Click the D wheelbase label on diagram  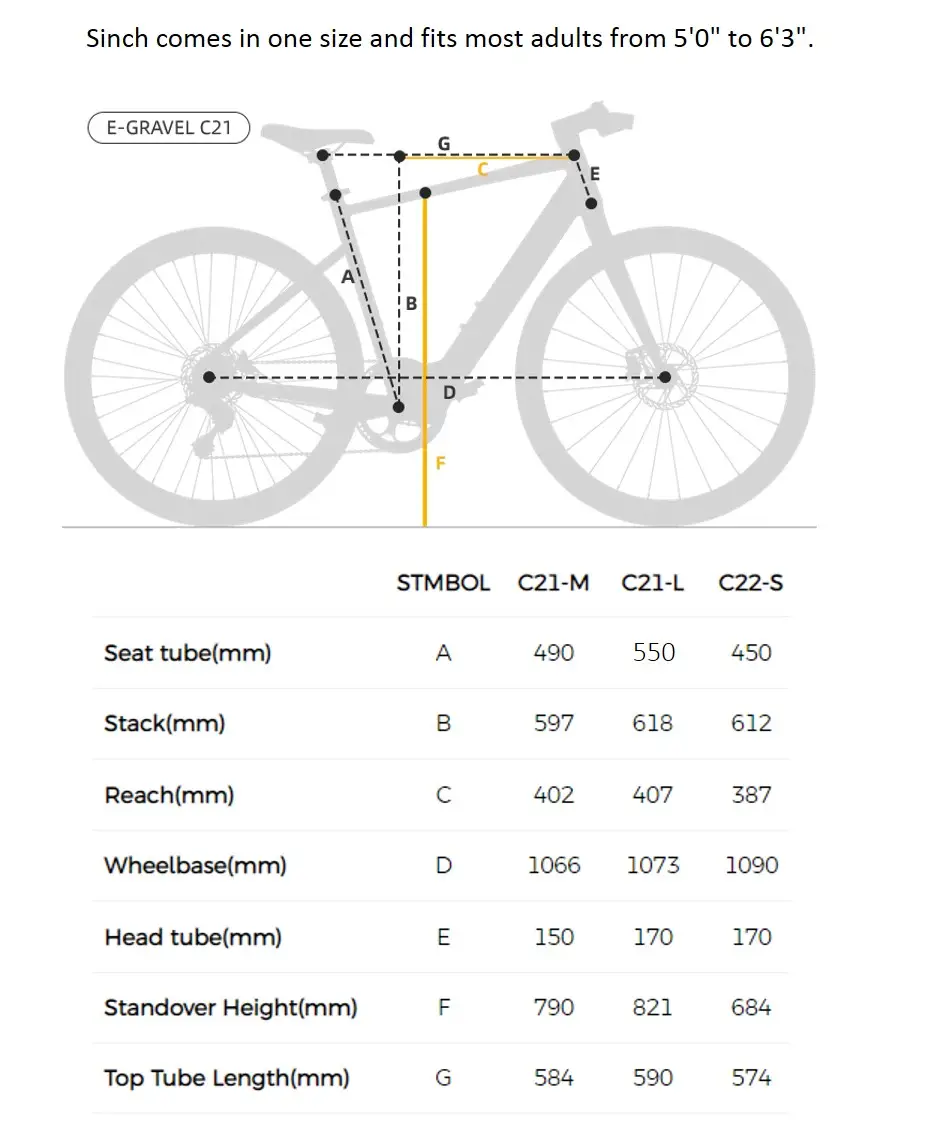[449, 393]
